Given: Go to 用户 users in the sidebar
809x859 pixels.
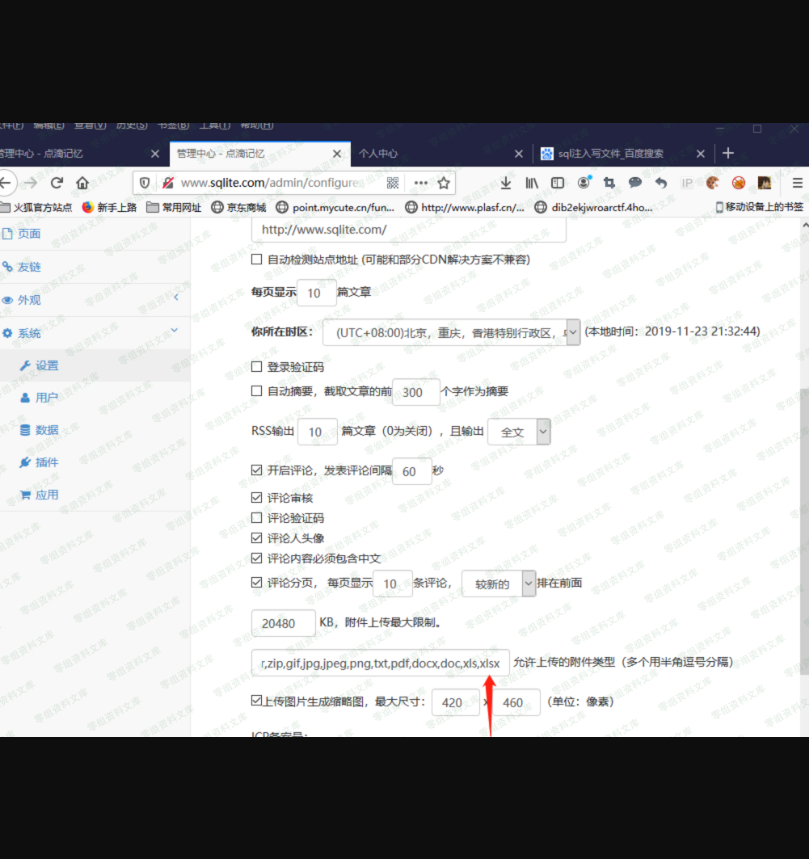Looking at the screenshot, I should 46,397.
